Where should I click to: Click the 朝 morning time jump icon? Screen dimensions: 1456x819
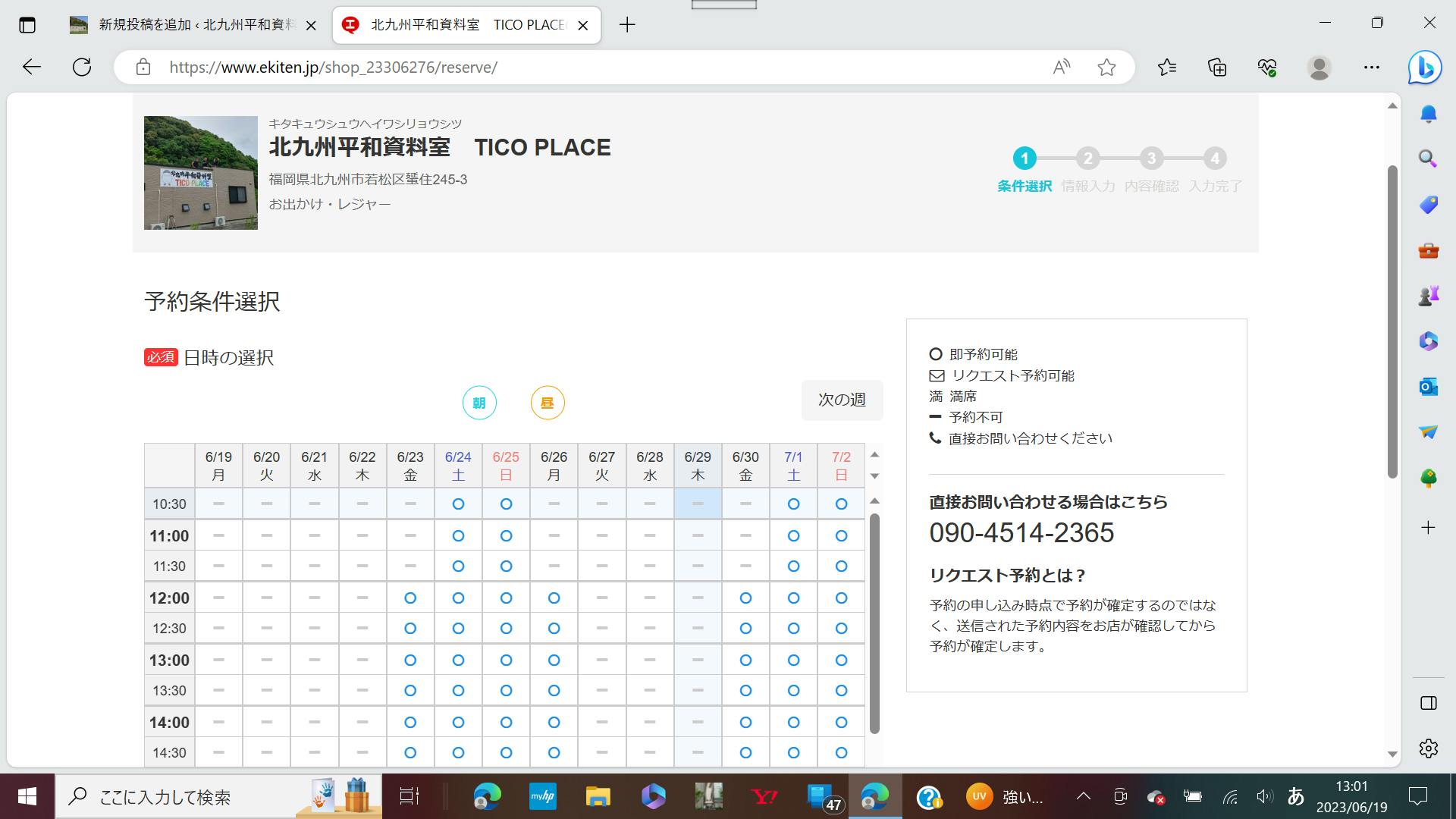coord(479,403)
